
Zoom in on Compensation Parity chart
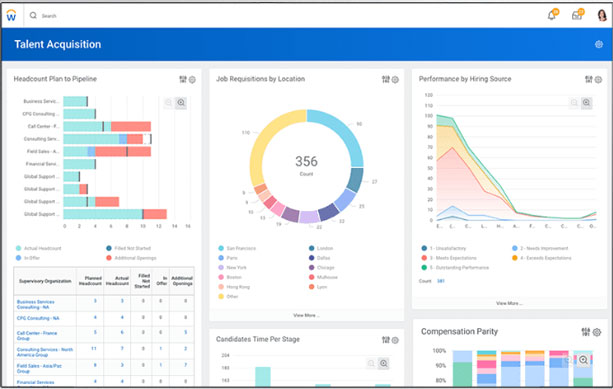[583, 360]
